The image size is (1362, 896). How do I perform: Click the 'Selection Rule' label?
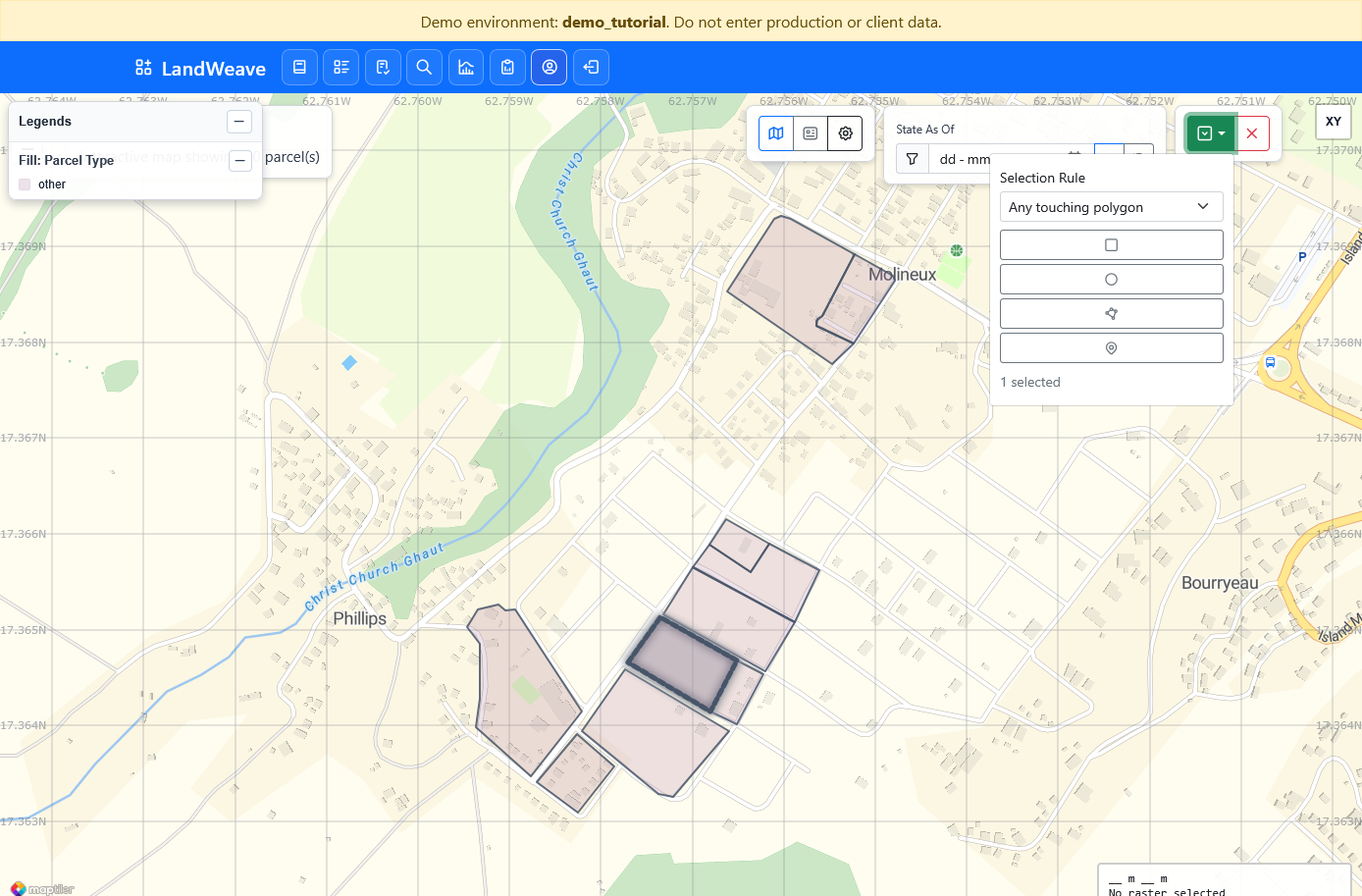click(1042, 178)
